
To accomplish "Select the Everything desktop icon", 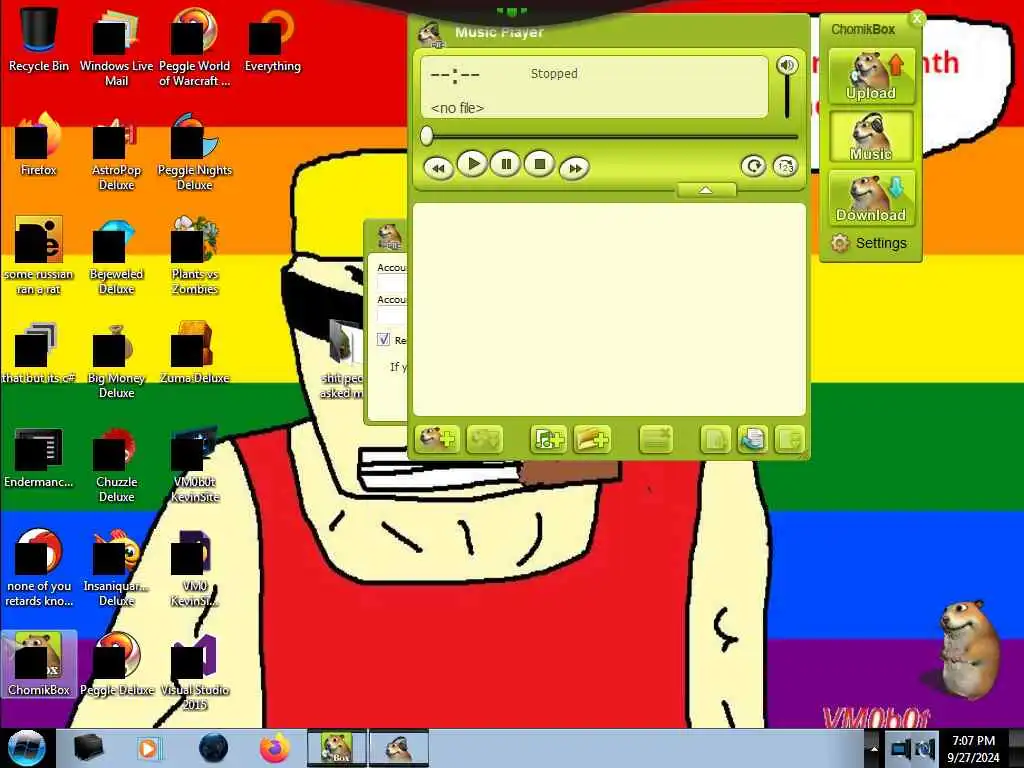I will coord(272,40).
